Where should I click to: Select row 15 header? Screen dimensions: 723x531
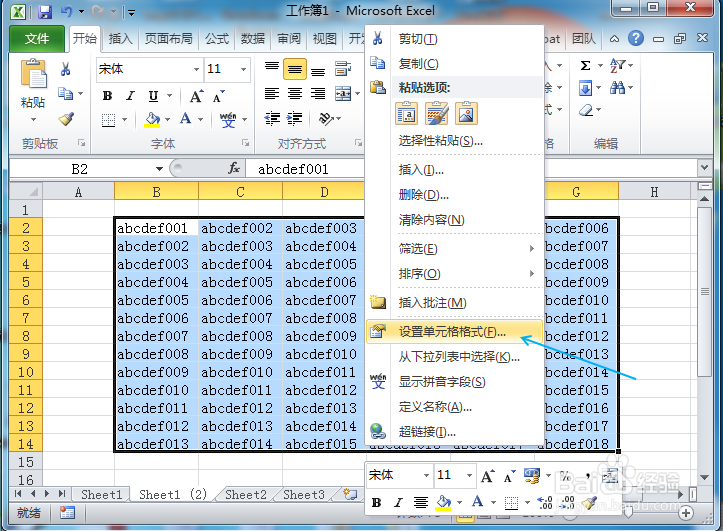26,461
